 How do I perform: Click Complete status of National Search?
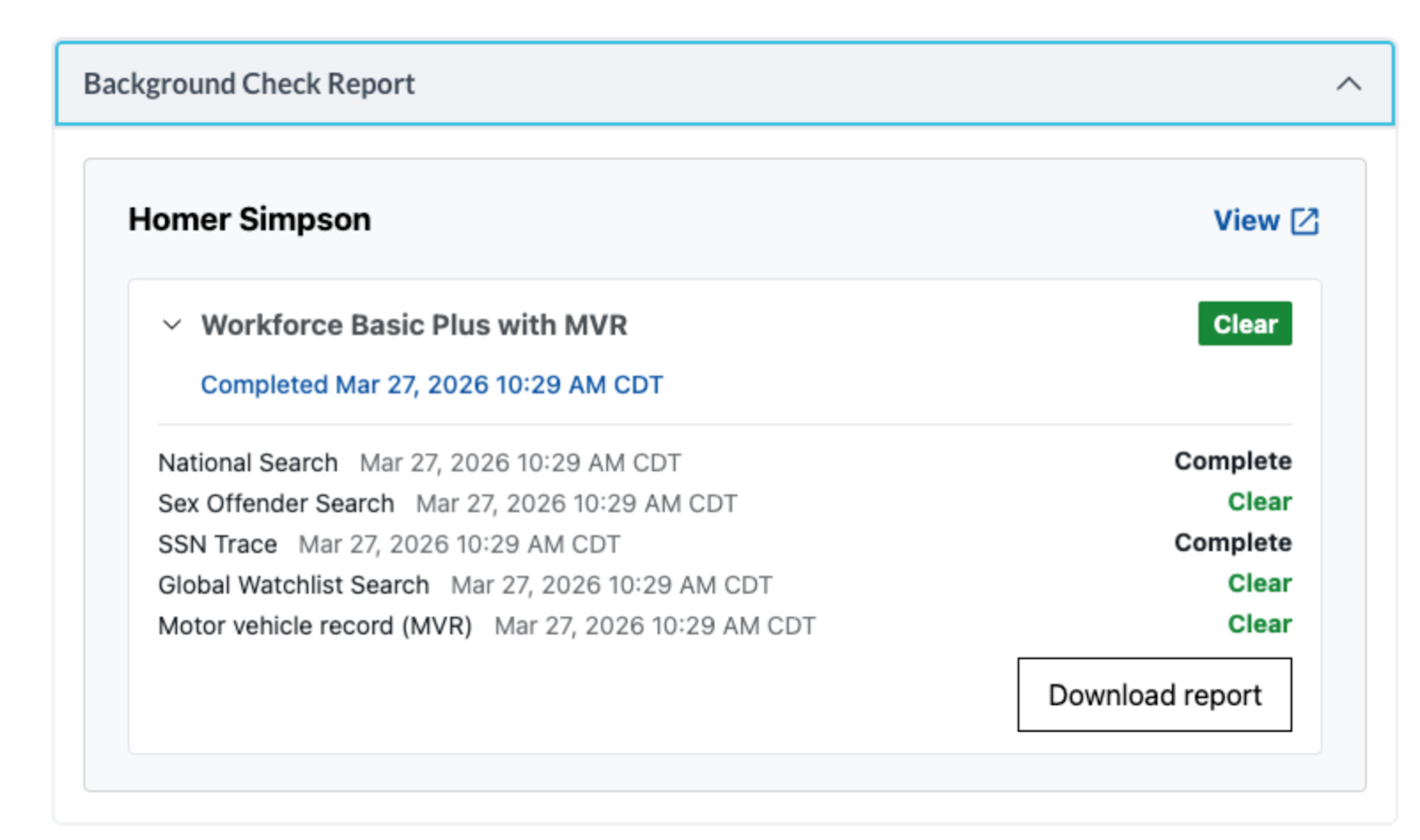click(1233, 461)
